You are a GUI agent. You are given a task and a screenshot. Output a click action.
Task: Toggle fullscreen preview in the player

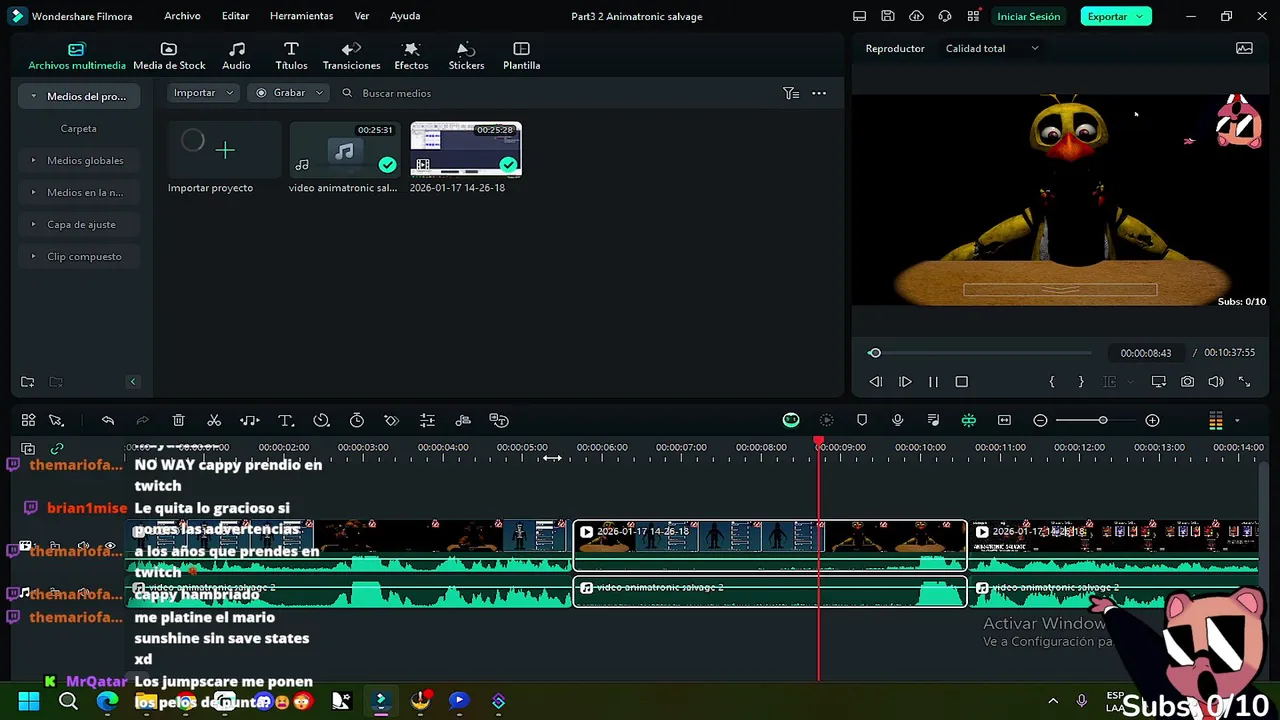pos(1244,382)
